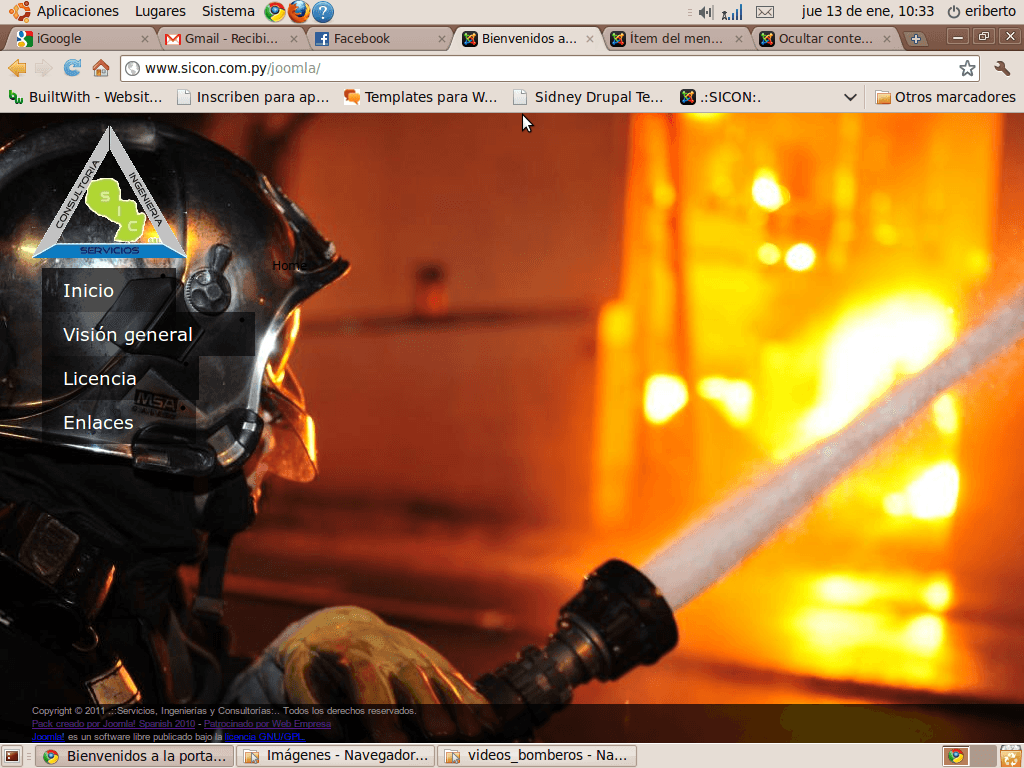Open the Templates para W... bookmark

tap(421, 97)
